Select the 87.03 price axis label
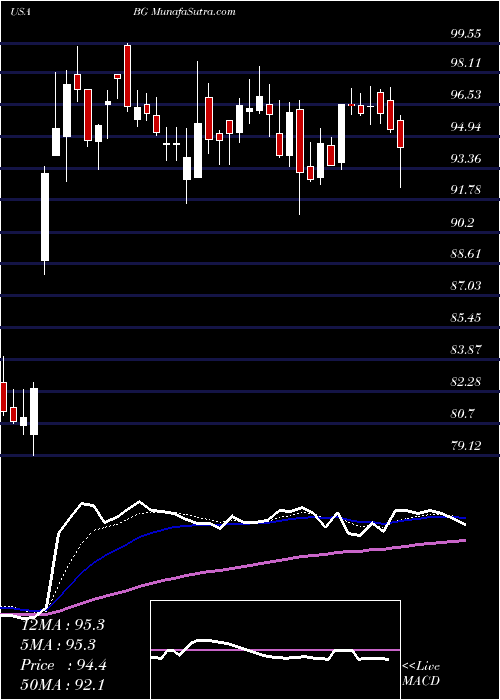The image size is (500, 700). point(466,285)
